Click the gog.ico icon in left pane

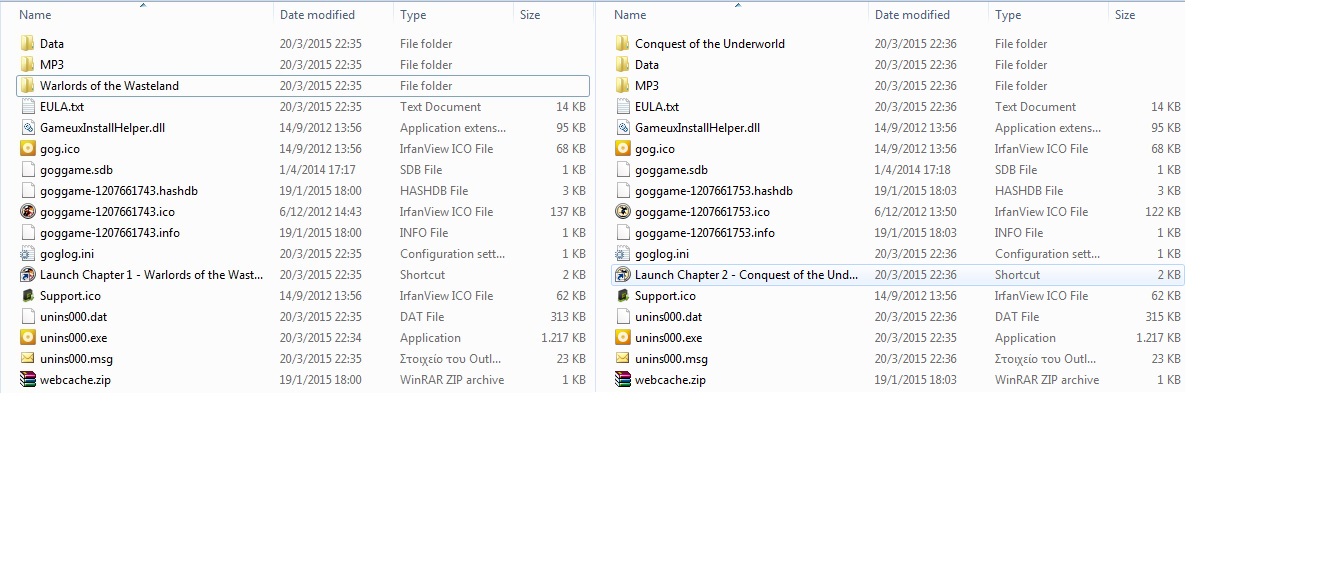tap(27, 149)
